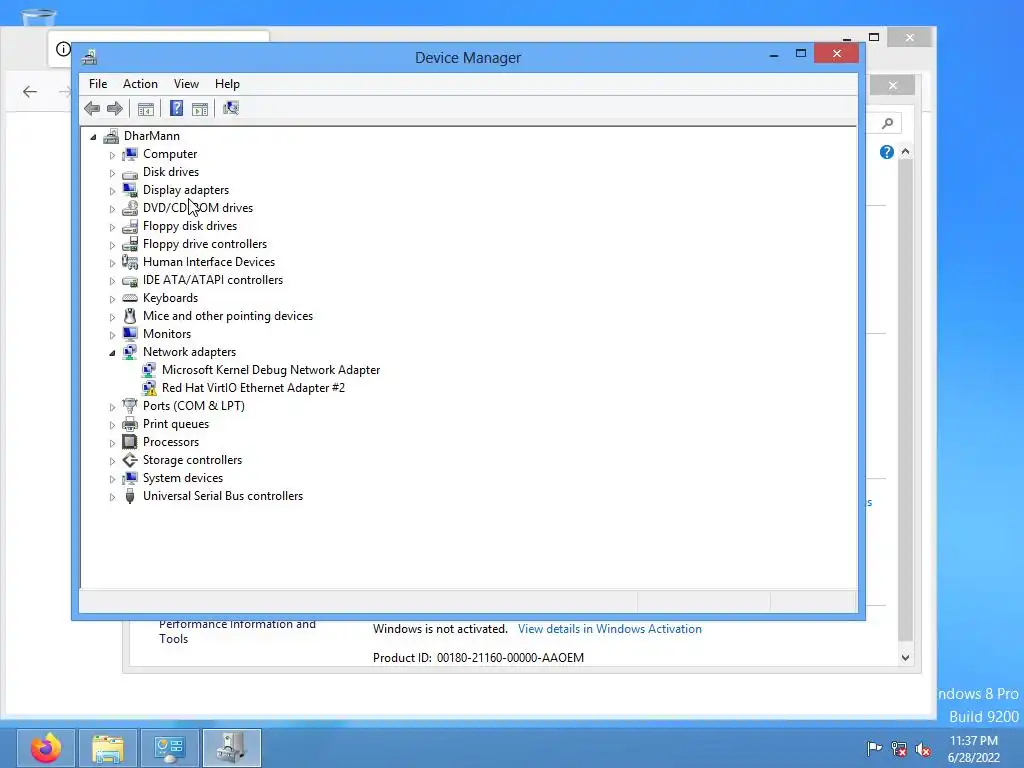Select the System devices icon
This screenshot has width=1024, height=768.
pyautogui.click(x=130, y=478)
